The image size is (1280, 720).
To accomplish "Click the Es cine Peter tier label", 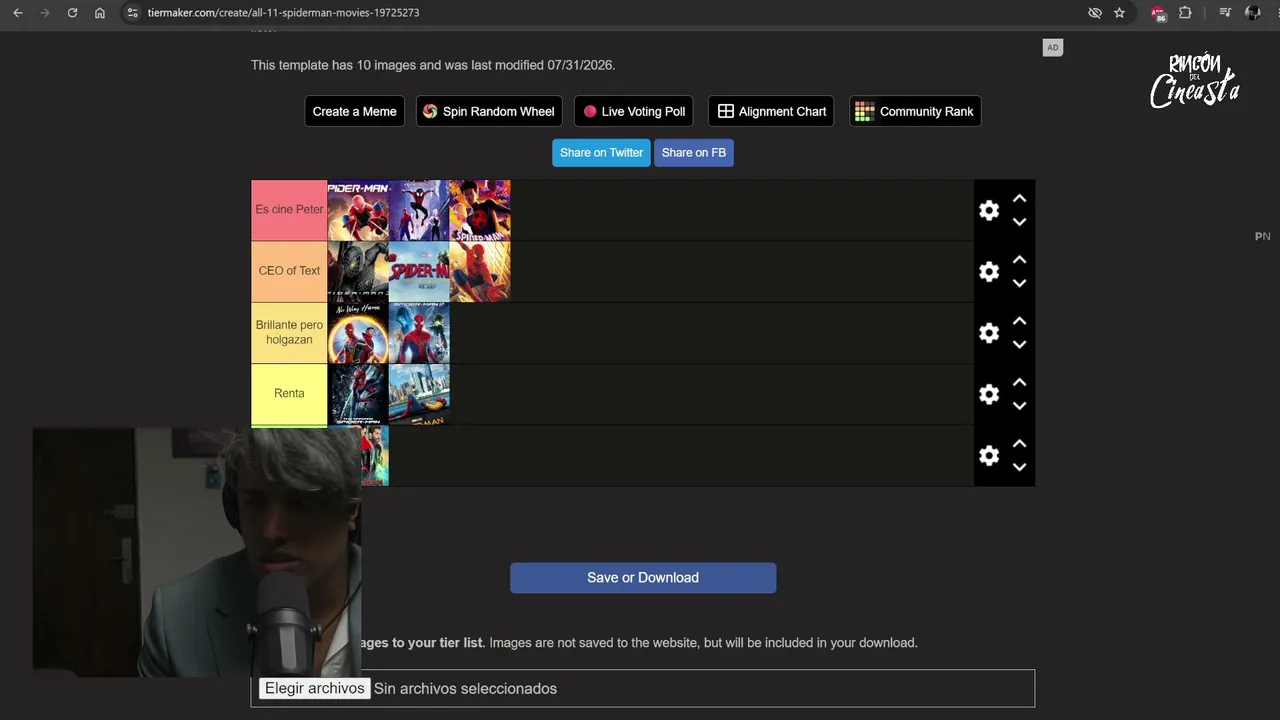I will 289,210.
